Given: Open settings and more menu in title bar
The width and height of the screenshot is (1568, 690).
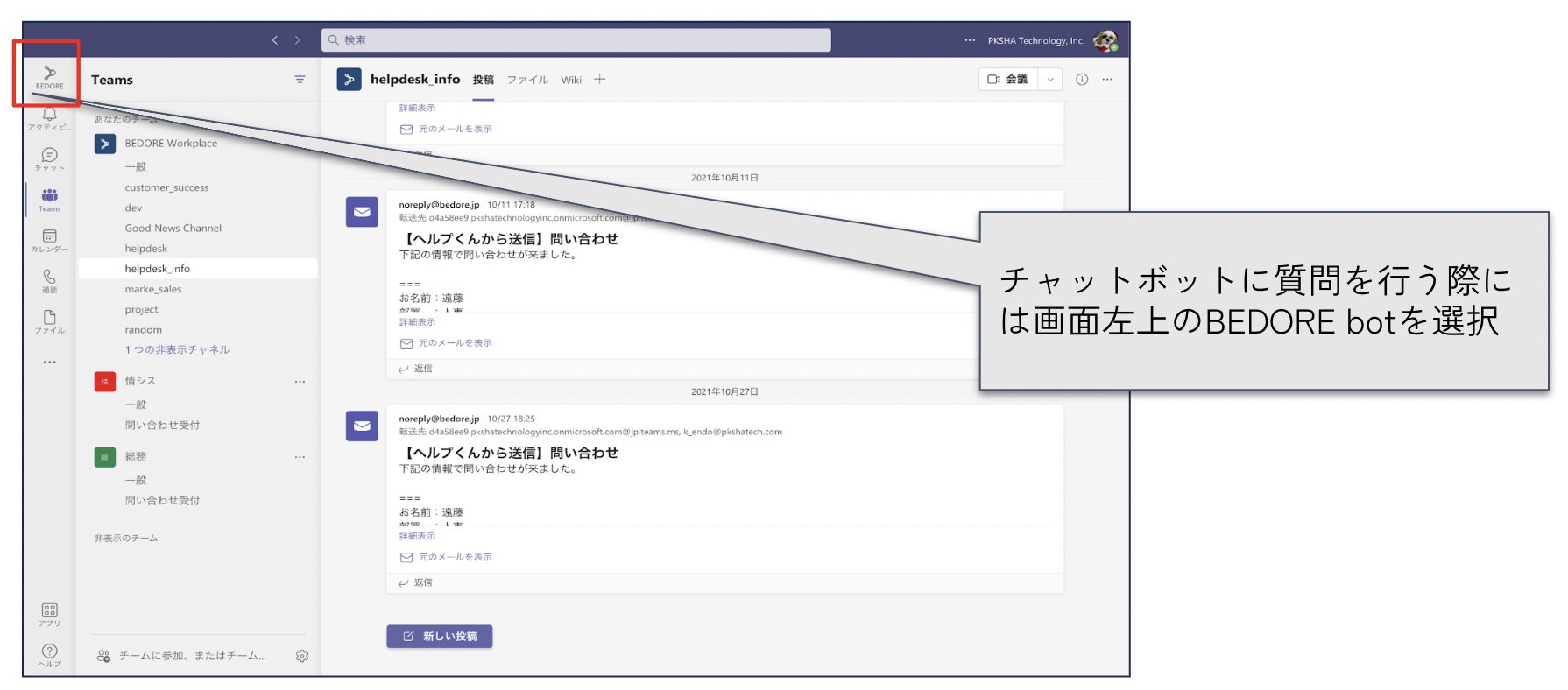Looking at the screenshot, I should point(970,40).
